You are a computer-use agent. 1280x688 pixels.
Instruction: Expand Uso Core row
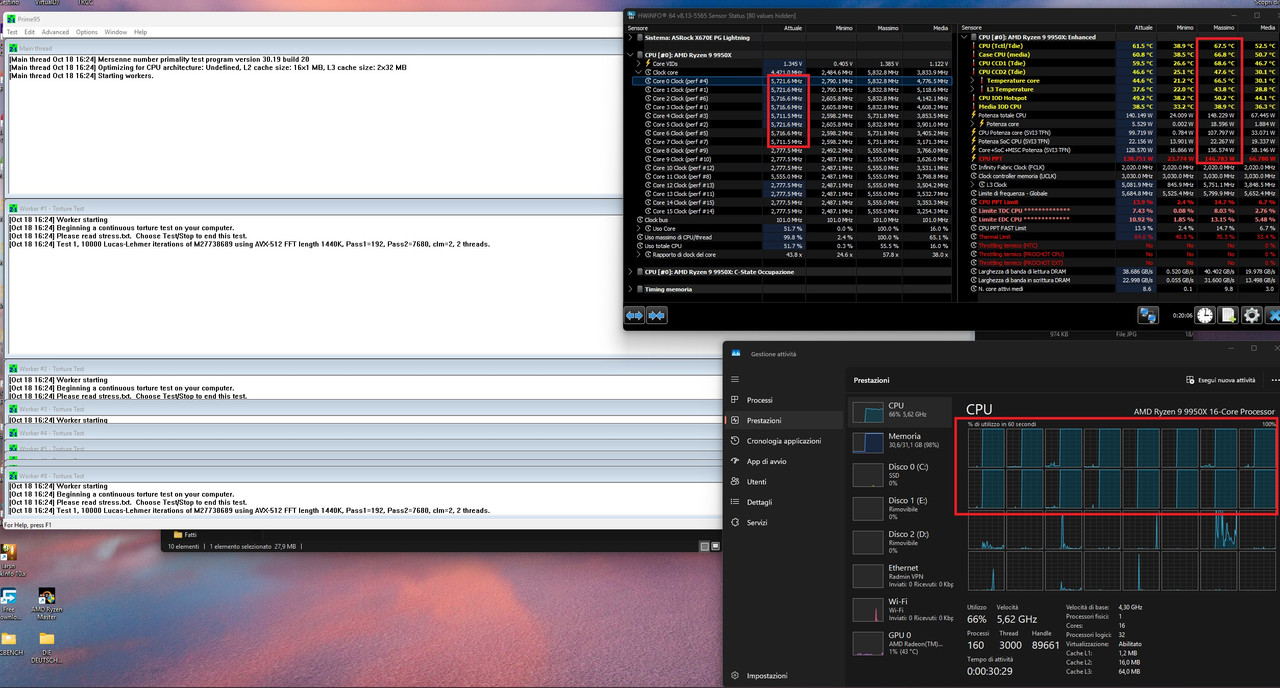[x=639, y=228]
